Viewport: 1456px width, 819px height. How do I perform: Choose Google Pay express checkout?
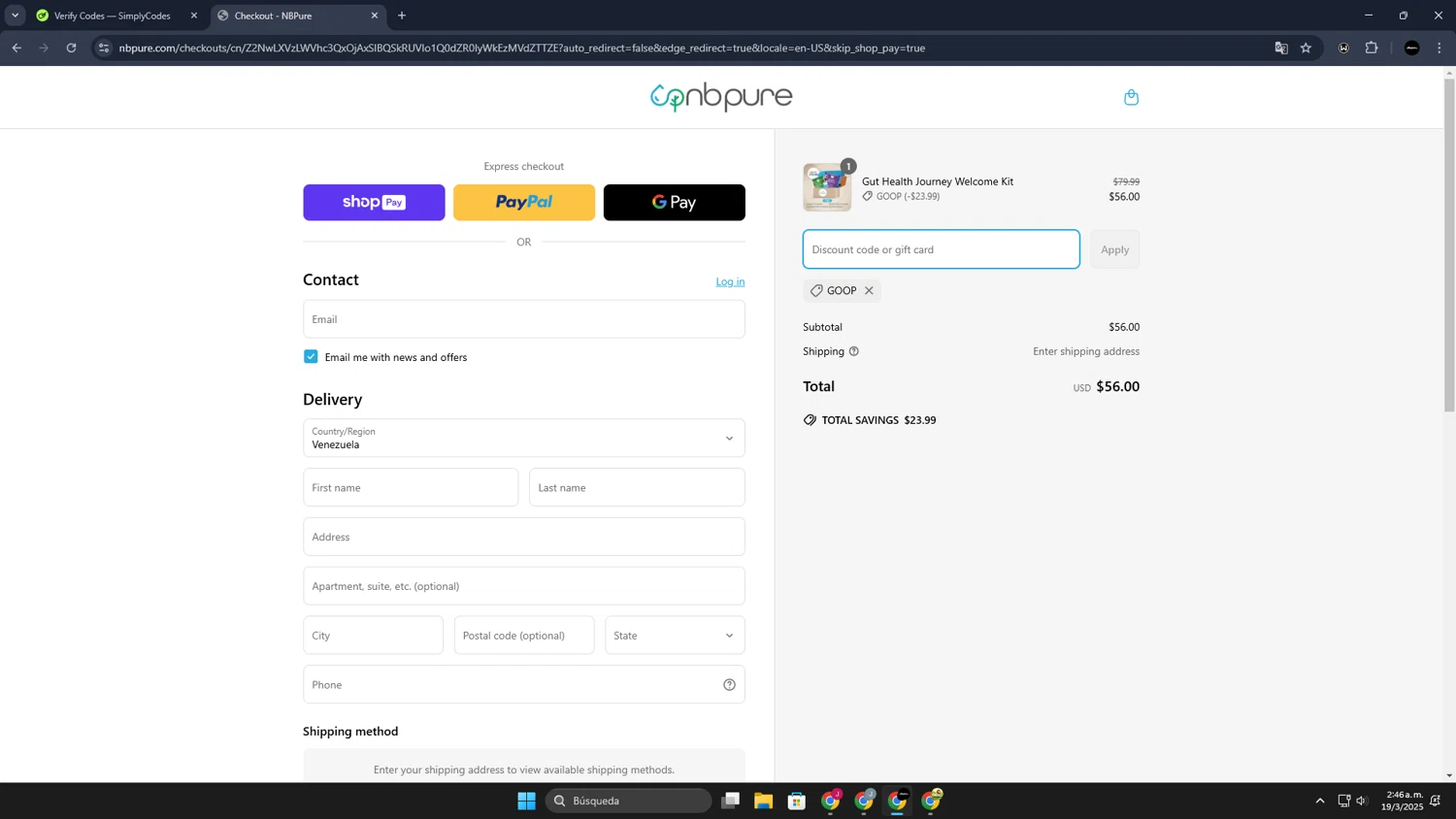(675, 203)
